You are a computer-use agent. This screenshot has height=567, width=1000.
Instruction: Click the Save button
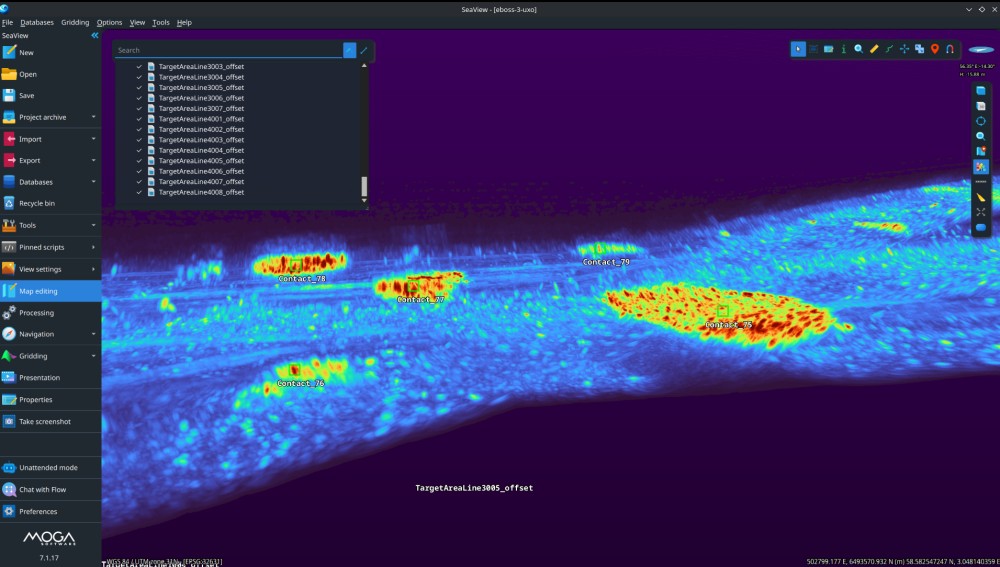click(50, 96)
